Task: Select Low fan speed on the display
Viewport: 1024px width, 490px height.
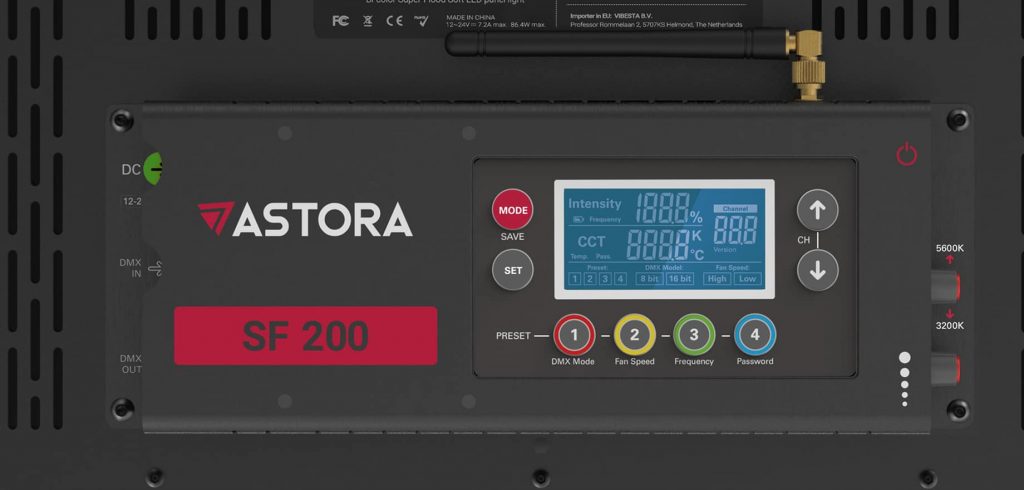Action: [x=747, y=279]
